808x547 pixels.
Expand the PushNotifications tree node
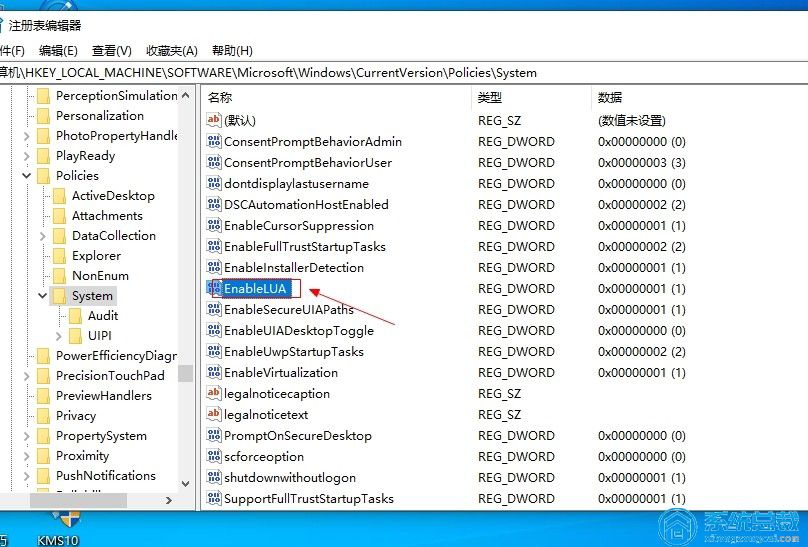tap(27, 476)
